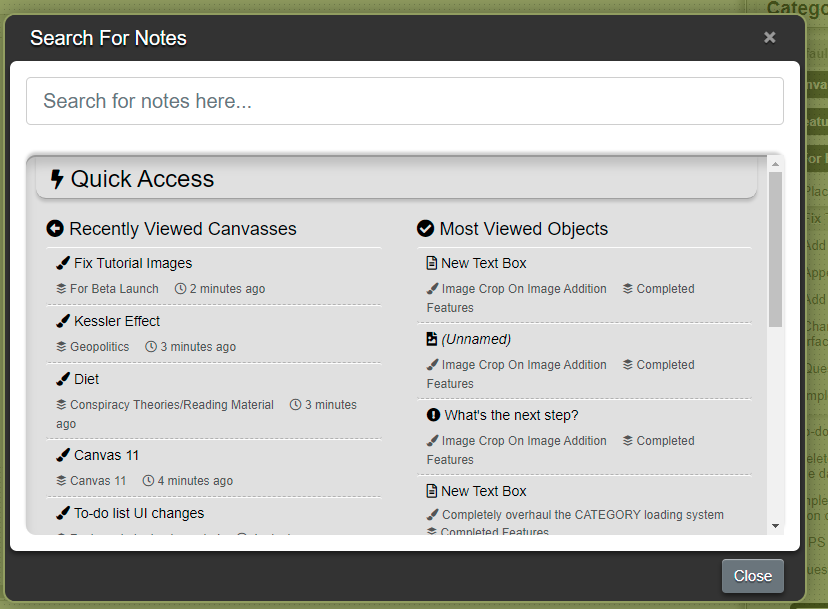Click the exclamation icon beside What's the next step
The height and width of the screenshot is (609, 828).
[x=433, y=415]
